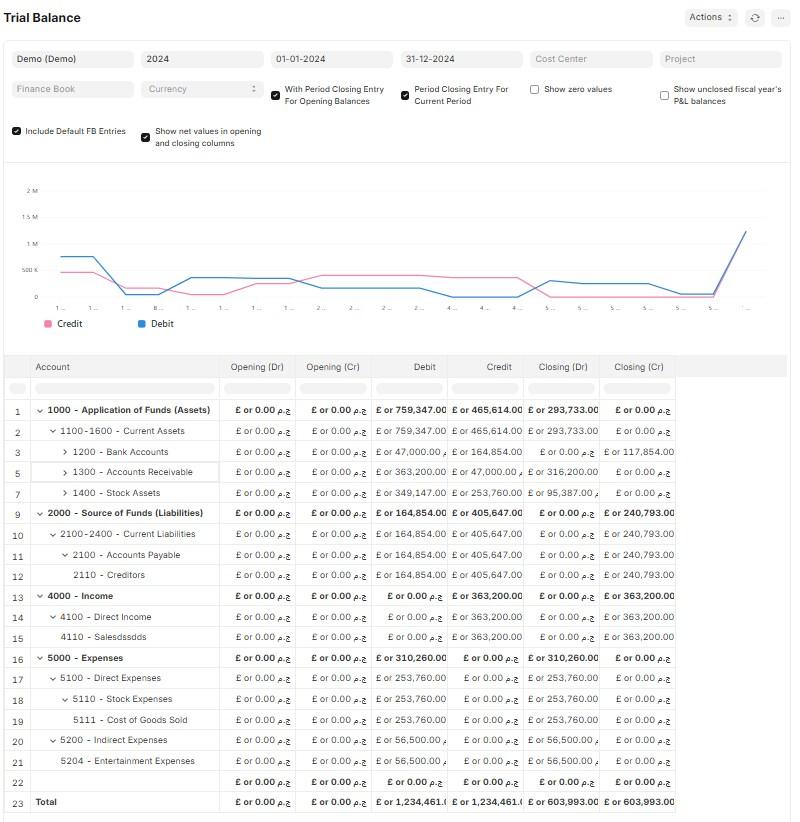Image resolution: width=800 pixels, height=822 pixels.
Task: Click the Cost Center filter field
Action: point(590,59)
